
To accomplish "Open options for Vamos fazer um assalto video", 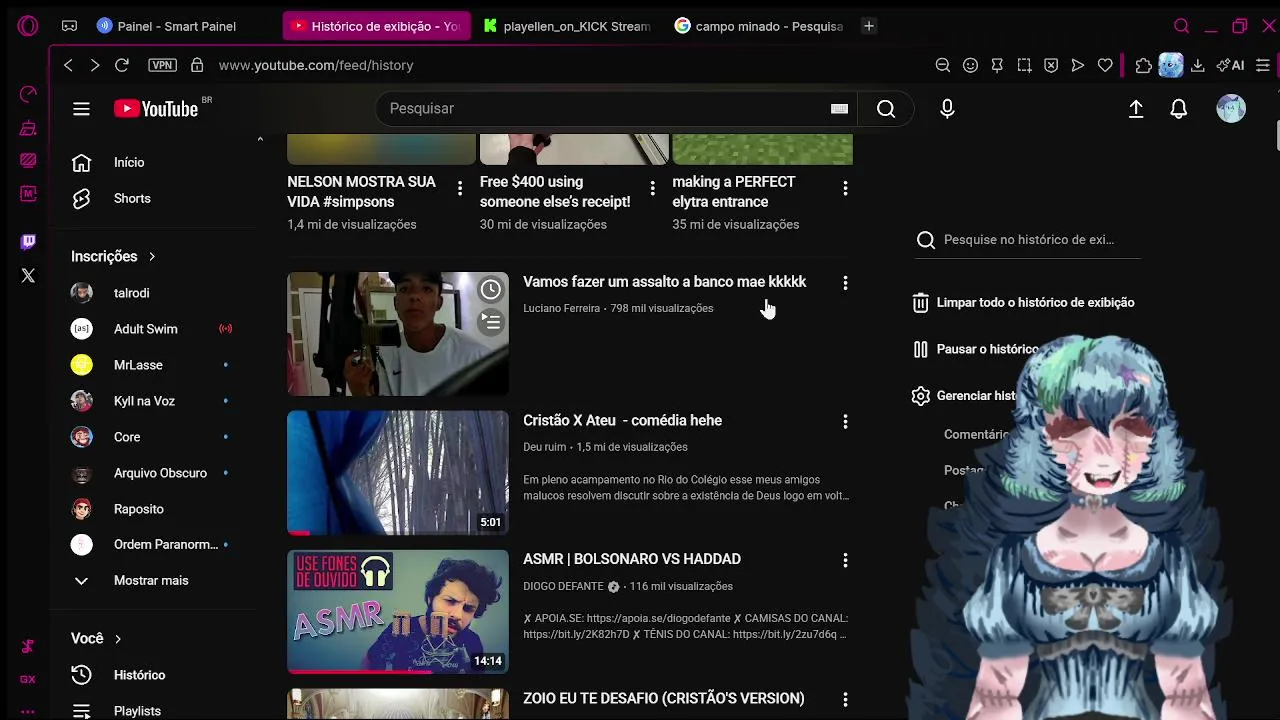I will (x=845, y=283).
